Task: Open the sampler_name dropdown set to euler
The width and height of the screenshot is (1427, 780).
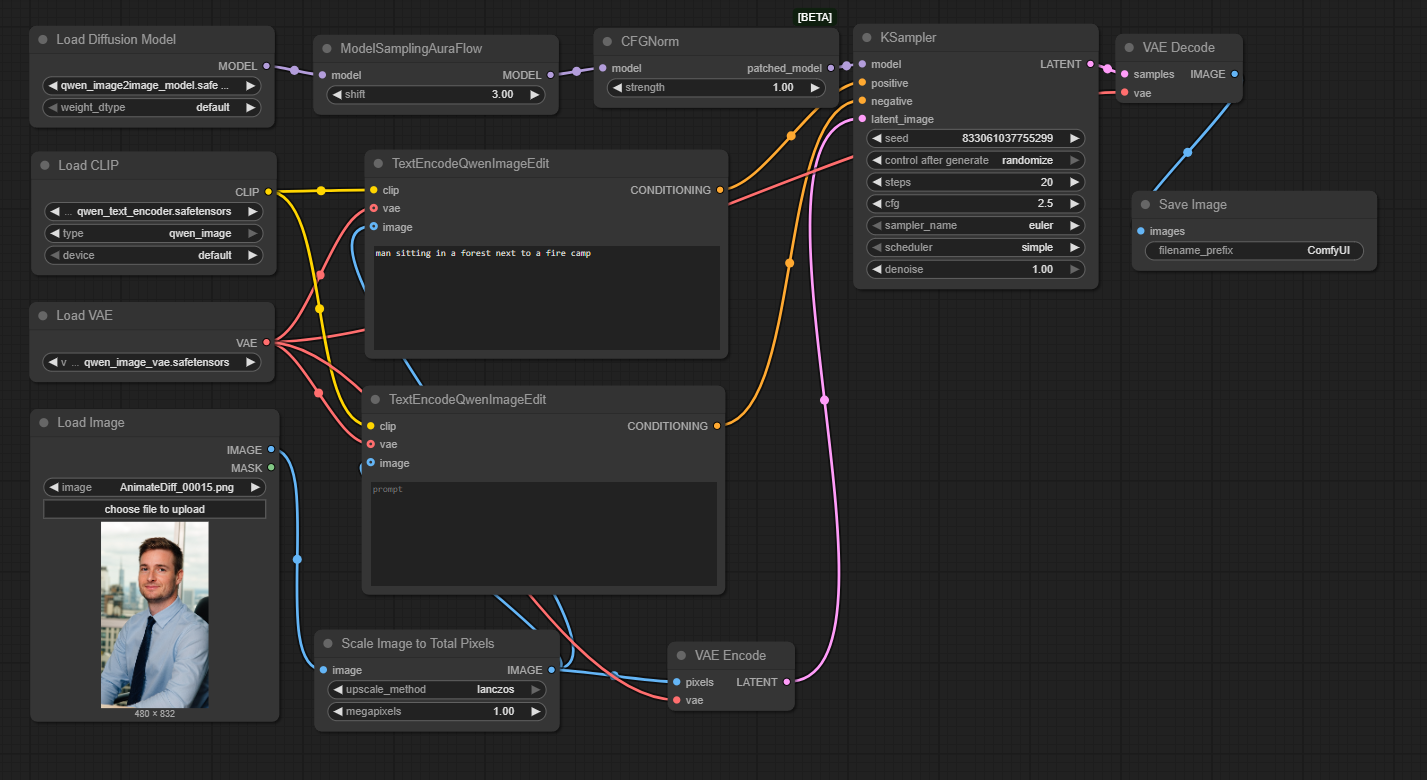Action: click(x=975, y=225)
